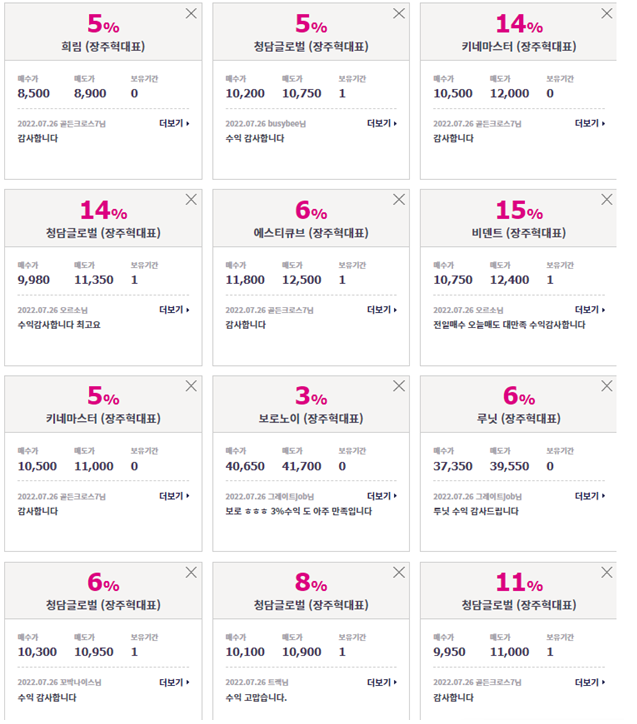The height and width of the screenshot is (724, 637).
Task: Dismiss the 루닛 6% card
Action: pyautogui.click(x=607, y=386)
